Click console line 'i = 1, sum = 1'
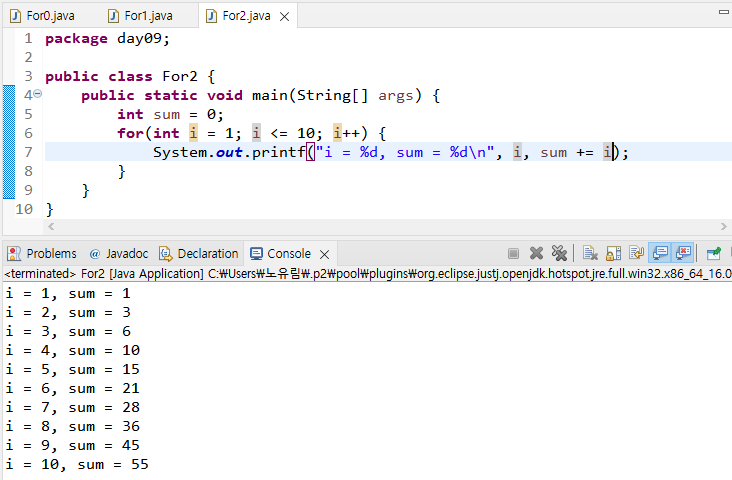Image resolution: width=732 pixels, height=480 pixels. click(x=68, y=294)
